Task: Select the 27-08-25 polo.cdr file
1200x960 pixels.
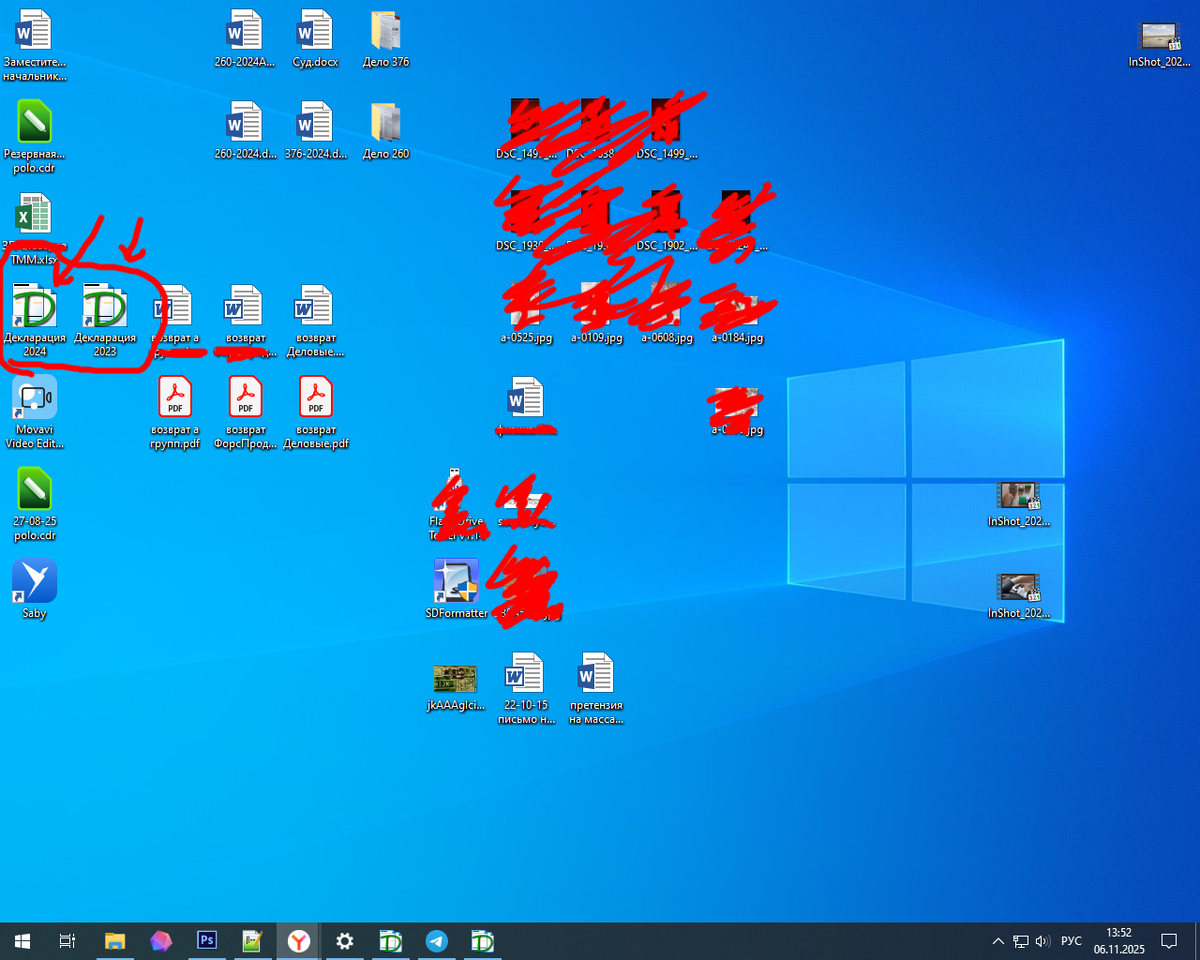Action: tap(35, 505)
